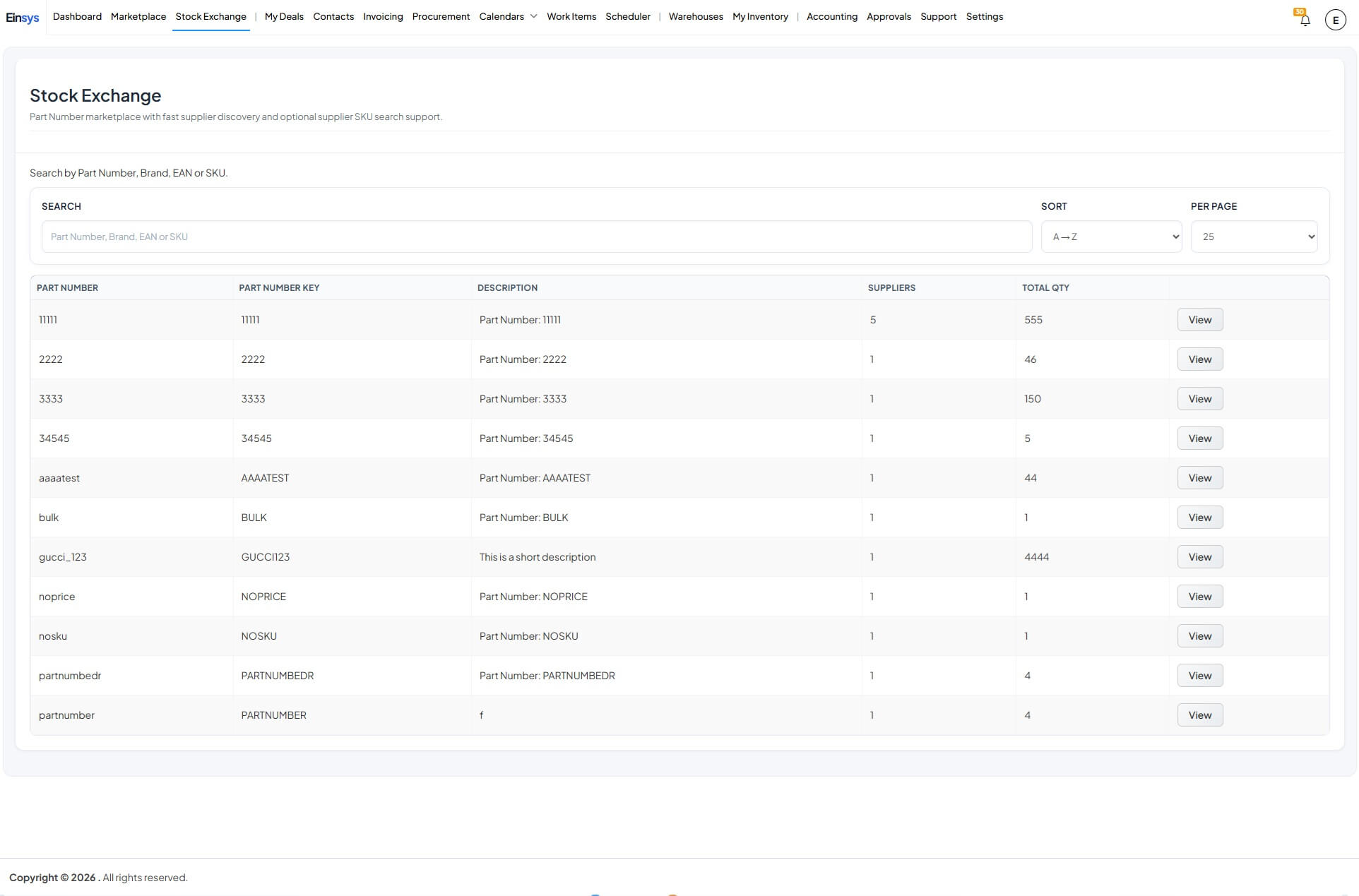View details for part 11111
1359x896 pixels.
point(1199,320)
